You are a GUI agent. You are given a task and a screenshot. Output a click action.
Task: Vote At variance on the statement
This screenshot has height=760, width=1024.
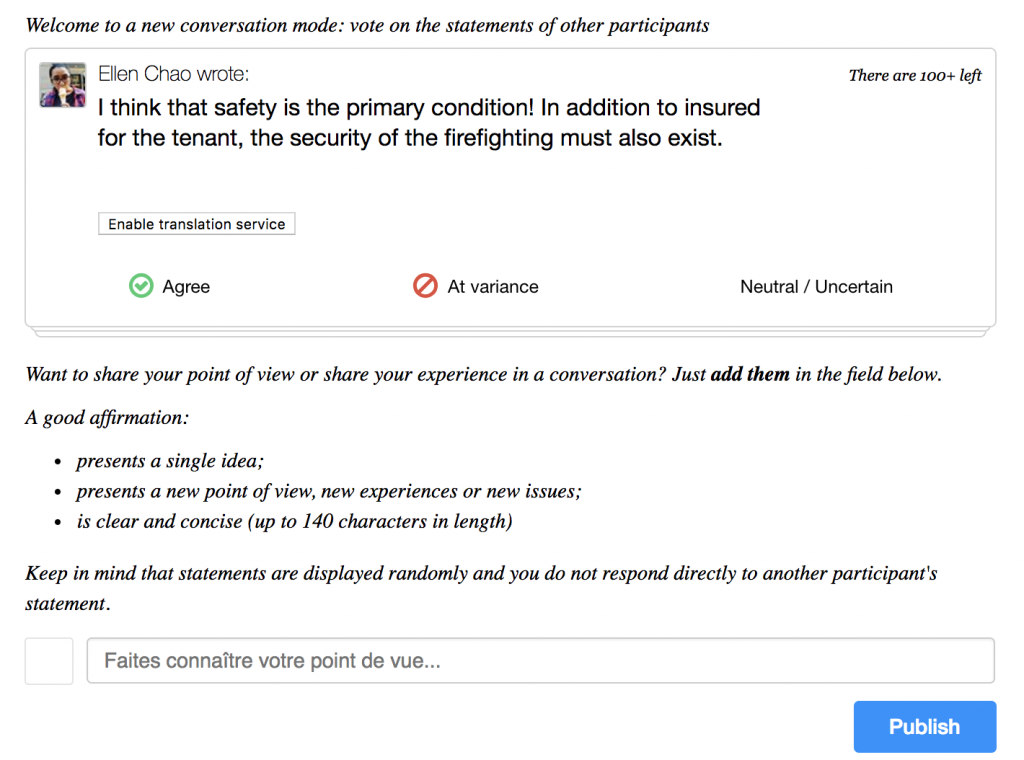(x=492, y=287)
